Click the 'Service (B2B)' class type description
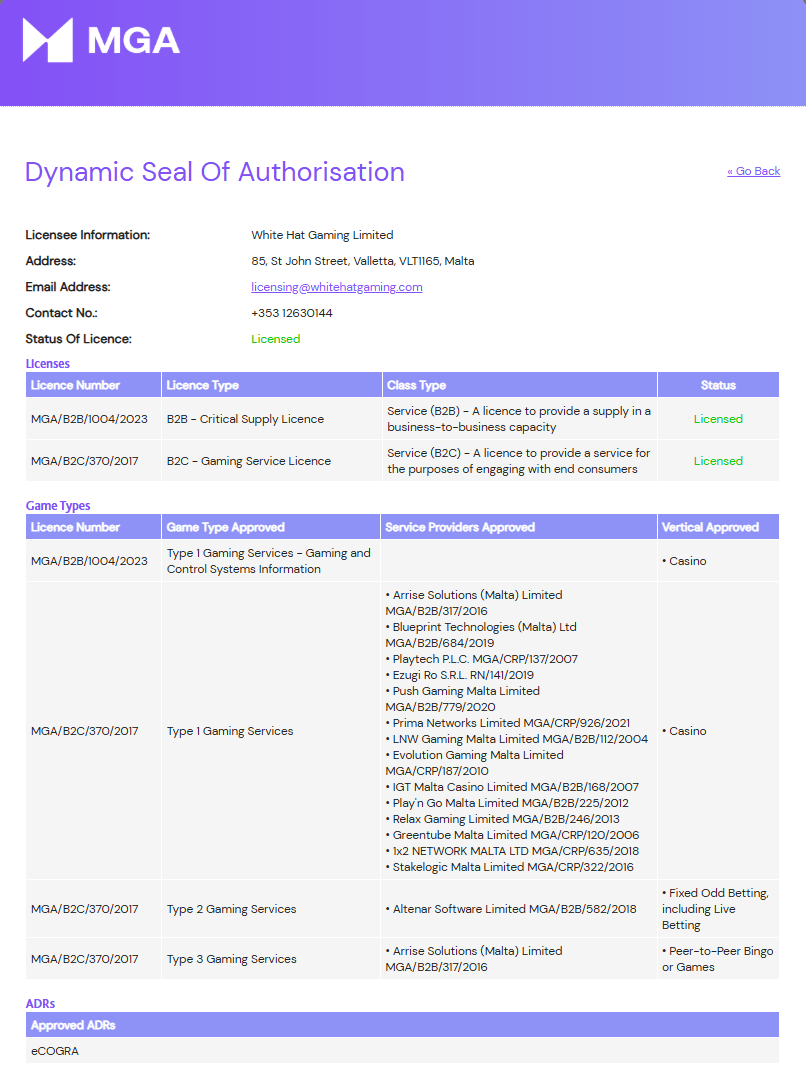This screenshot has width=806, height=1068. 519,419
